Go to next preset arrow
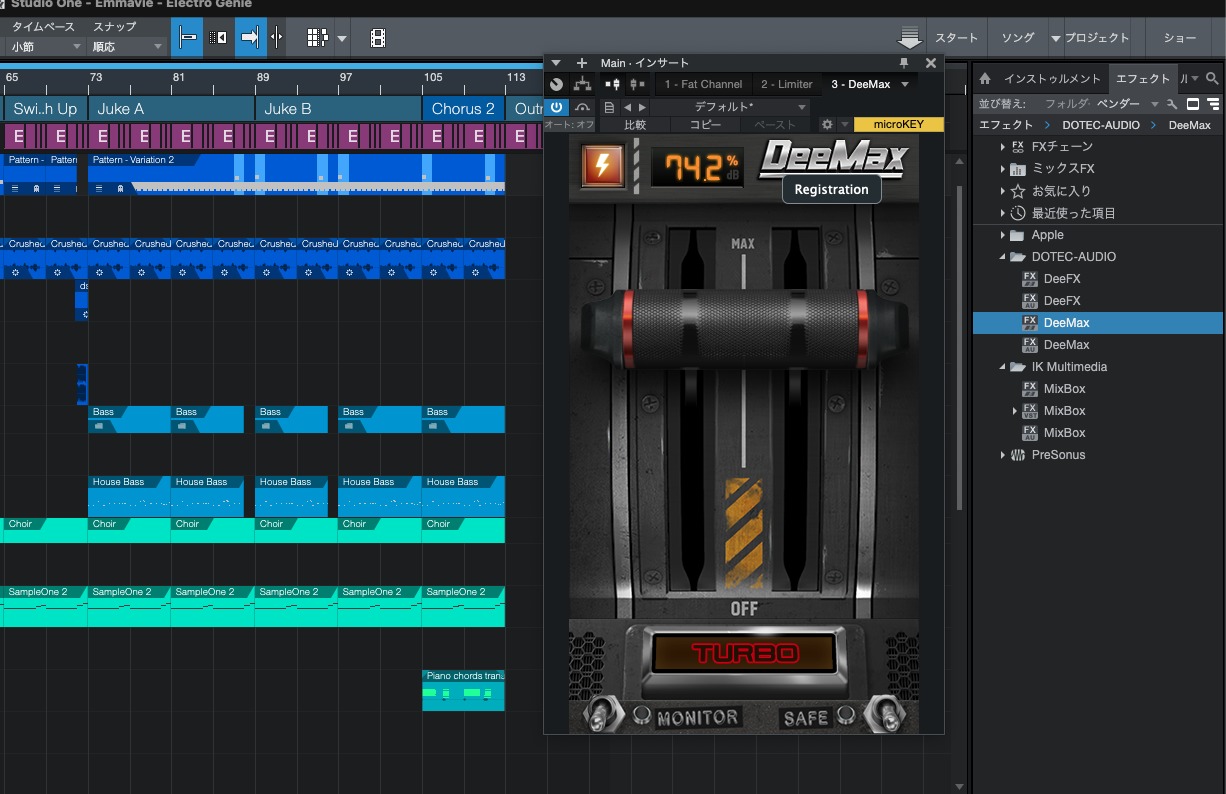Screen dimensions: 1226x794 point(642,107)
